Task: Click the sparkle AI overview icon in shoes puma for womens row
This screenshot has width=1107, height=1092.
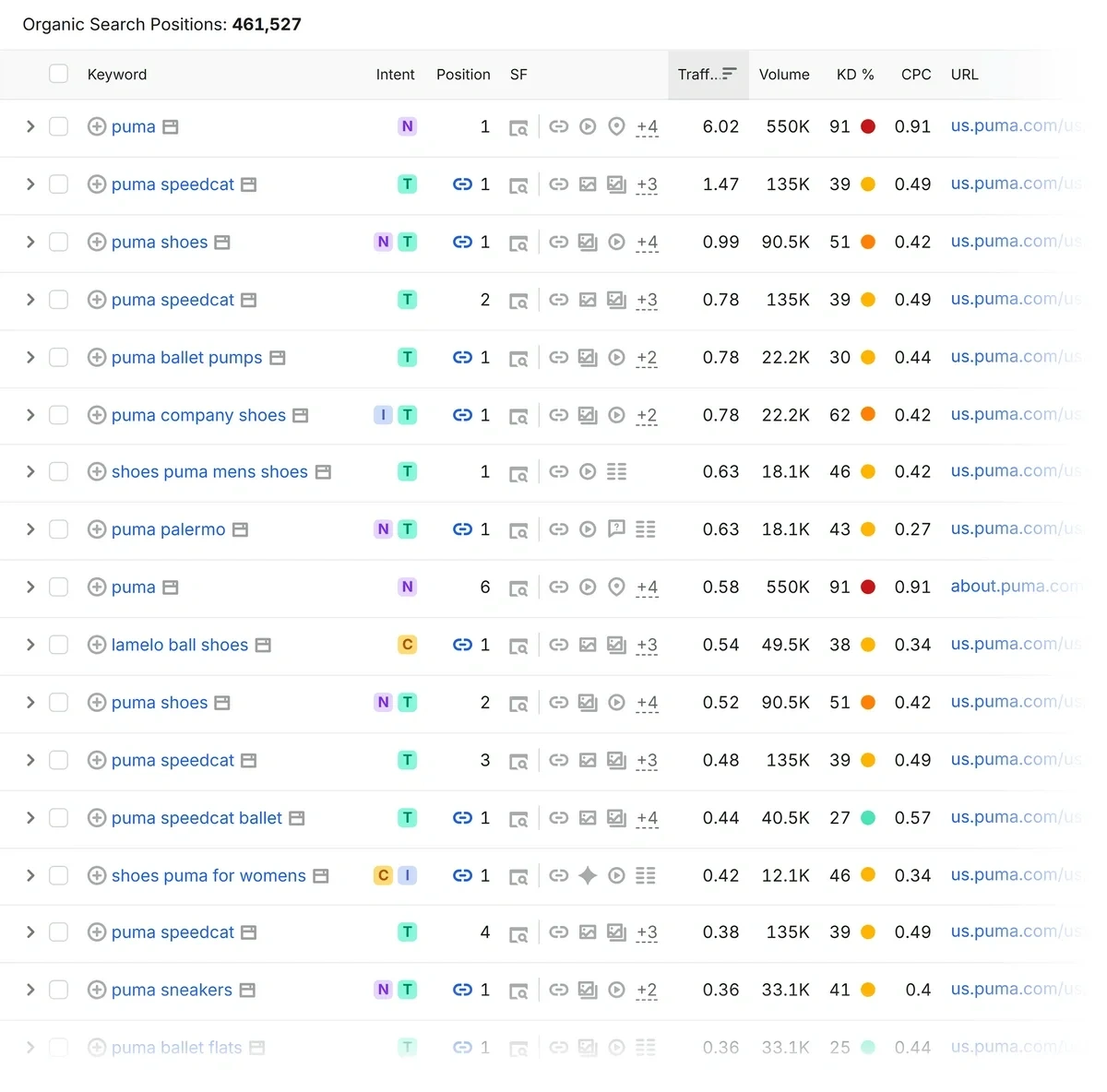Action: 588,875
